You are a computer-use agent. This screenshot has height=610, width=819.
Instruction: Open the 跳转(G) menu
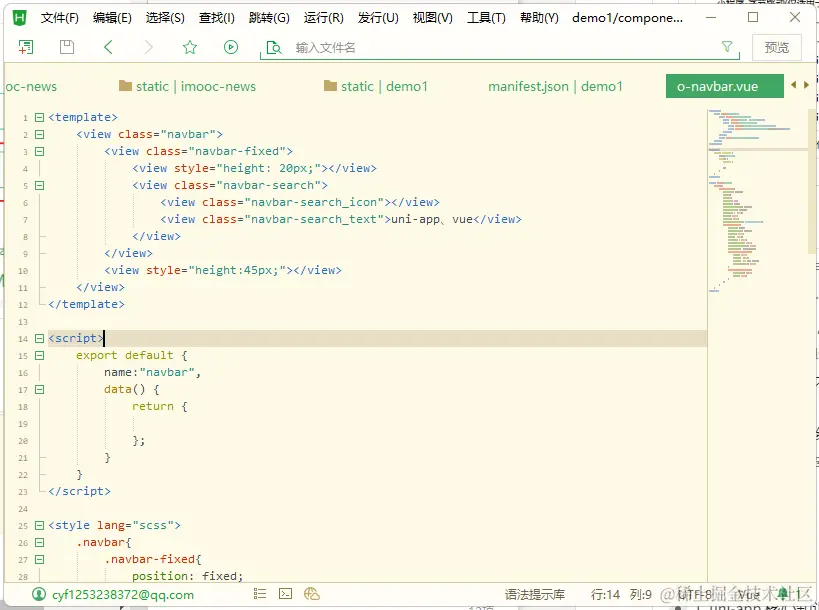(269, 18)
